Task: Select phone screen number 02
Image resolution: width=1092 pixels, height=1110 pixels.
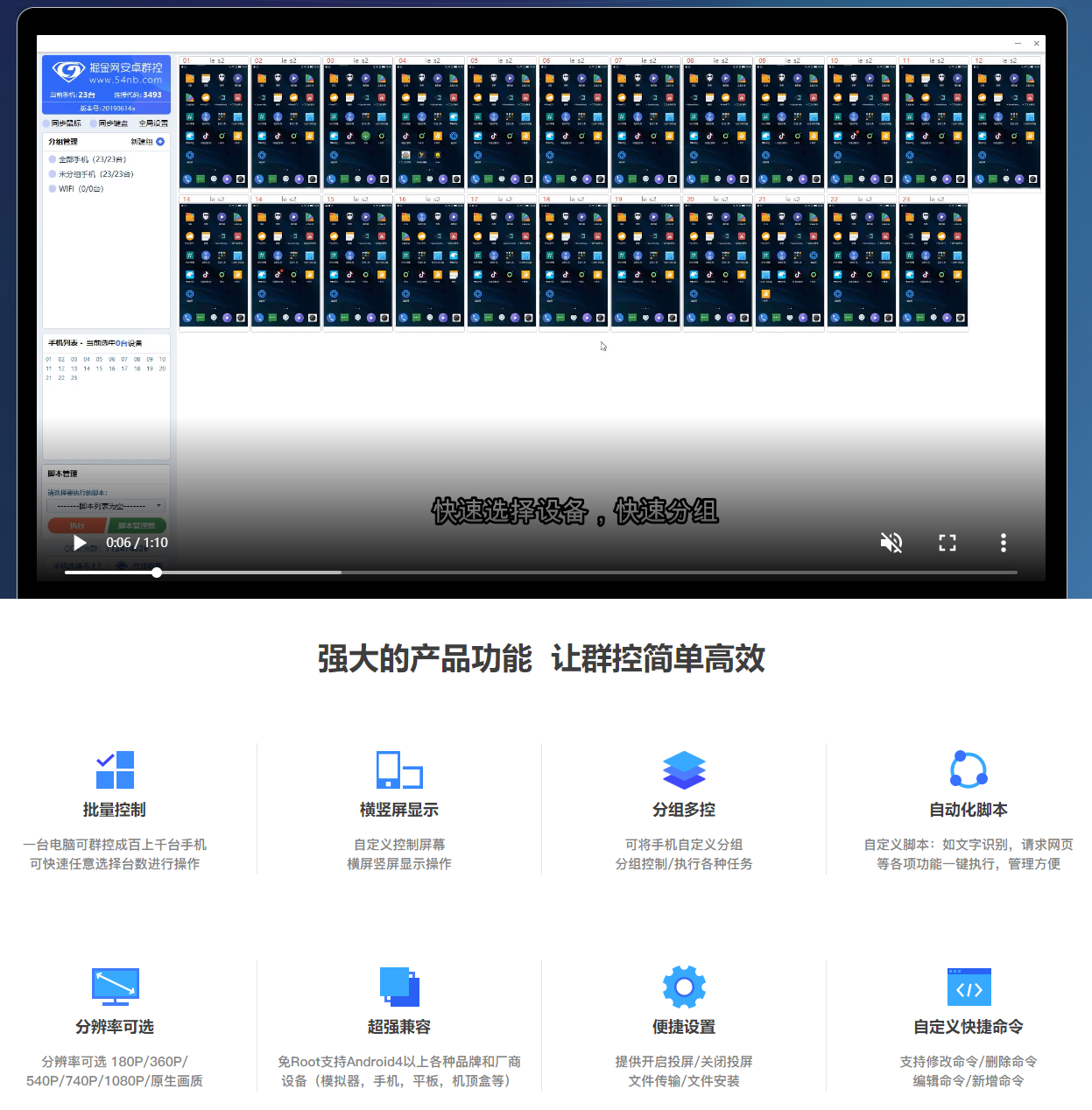Action: click(x=286, y=123)
